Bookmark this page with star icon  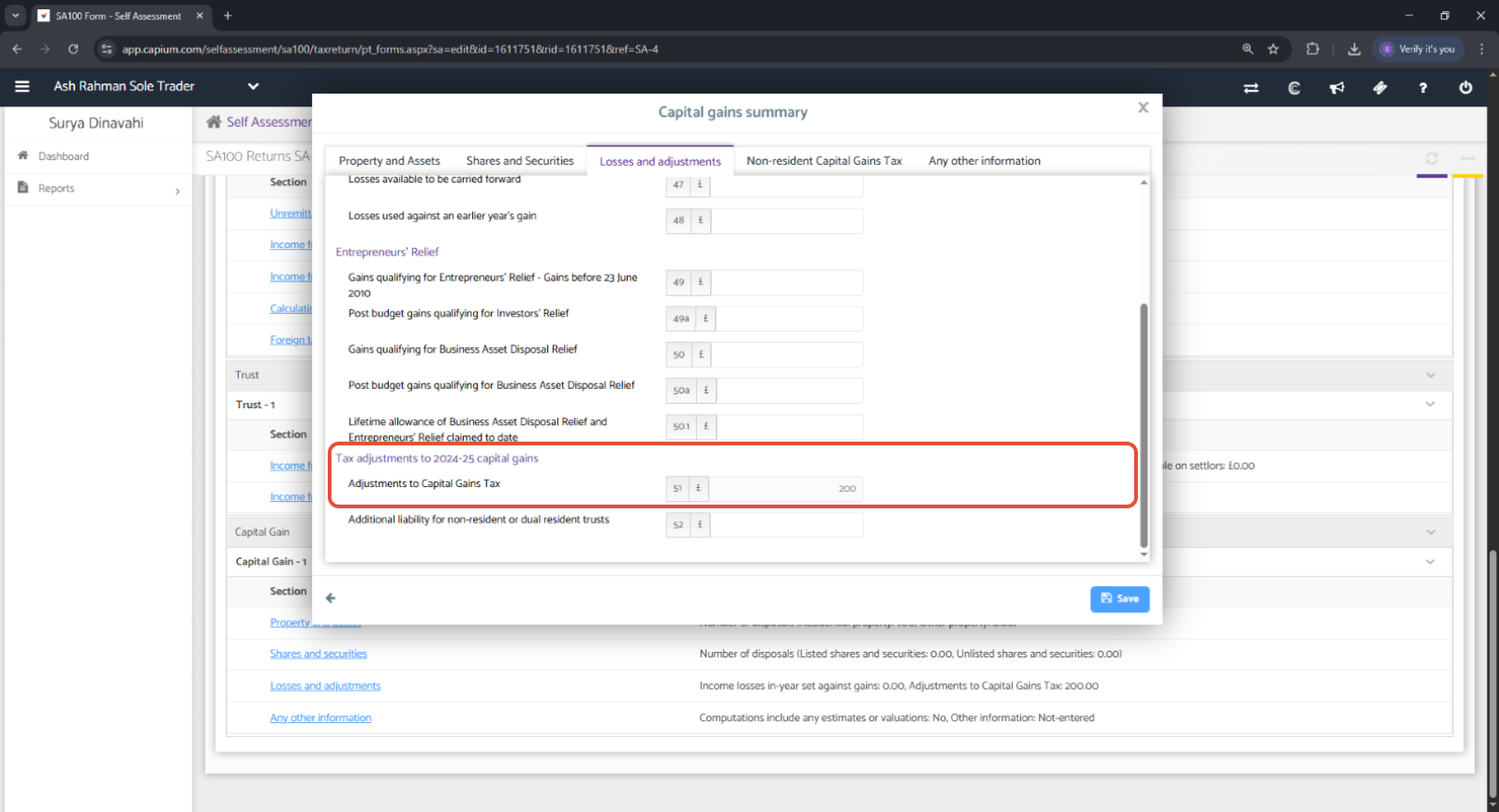[1273, 49]
